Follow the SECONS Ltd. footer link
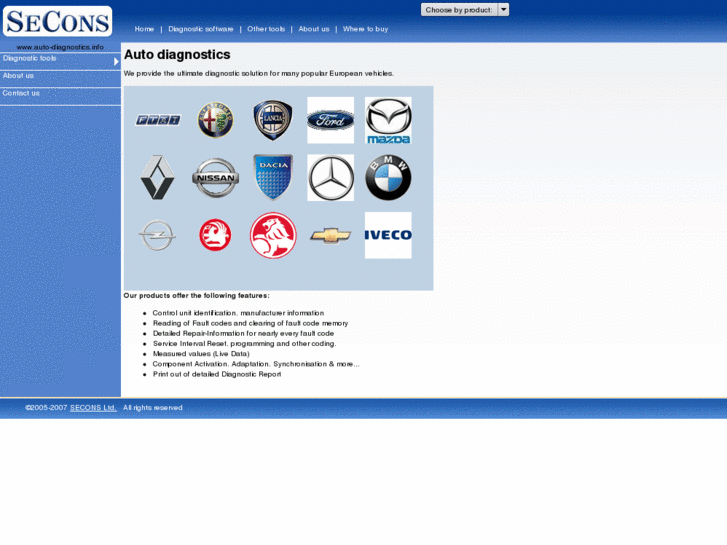The width and height of the screenshot is (727, 545). click(x=93, y=408)
